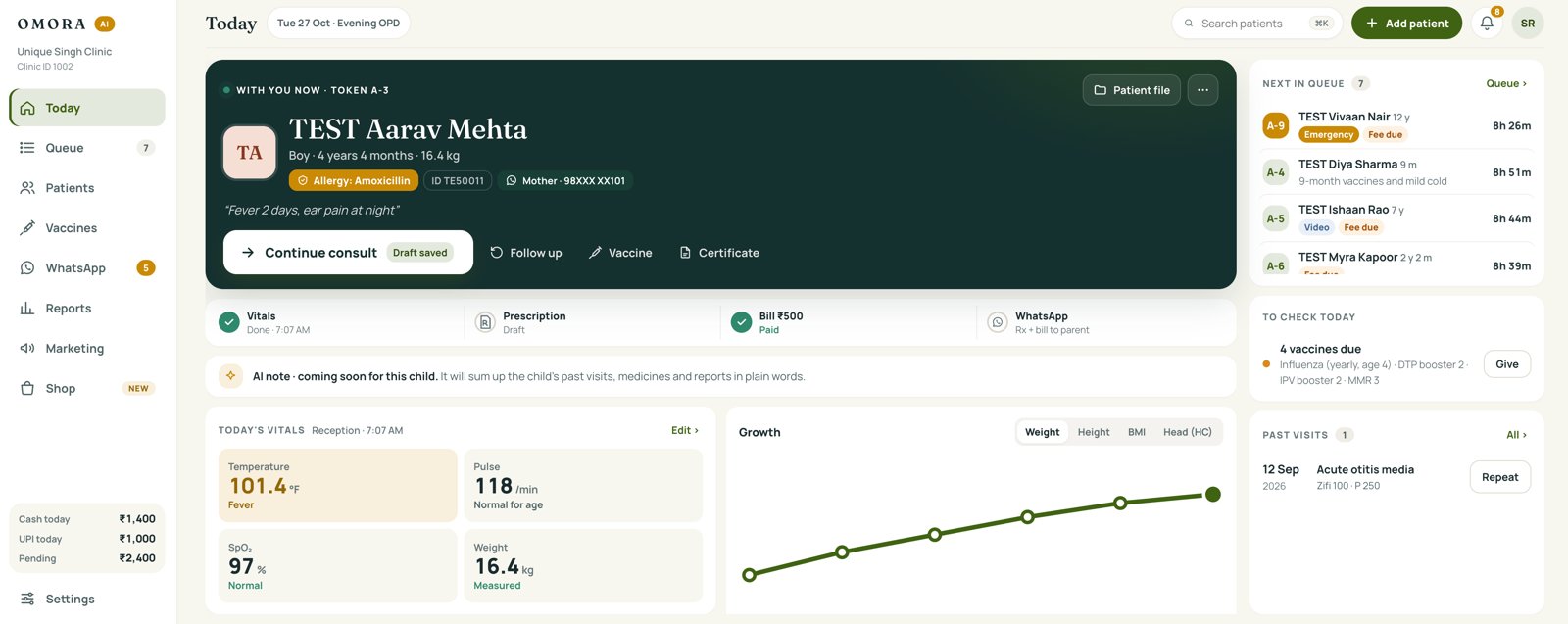The height and width of the screenshot is (624, 1568).
Task: Open Vaccines in the sidebar
Action: click(x=87, y=228)
